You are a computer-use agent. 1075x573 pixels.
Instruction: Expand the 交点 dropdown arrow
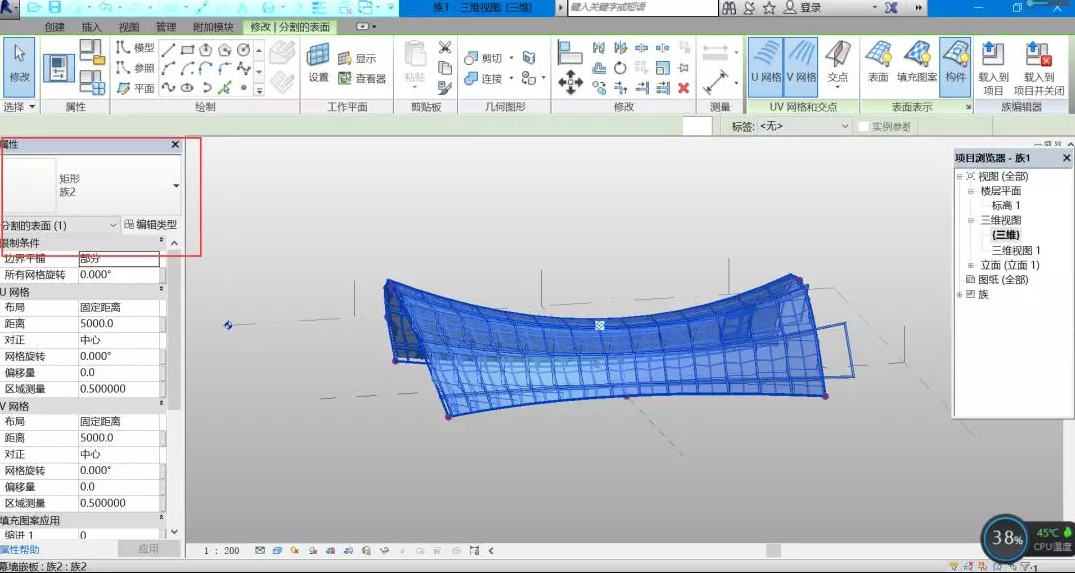pos(837,88)
